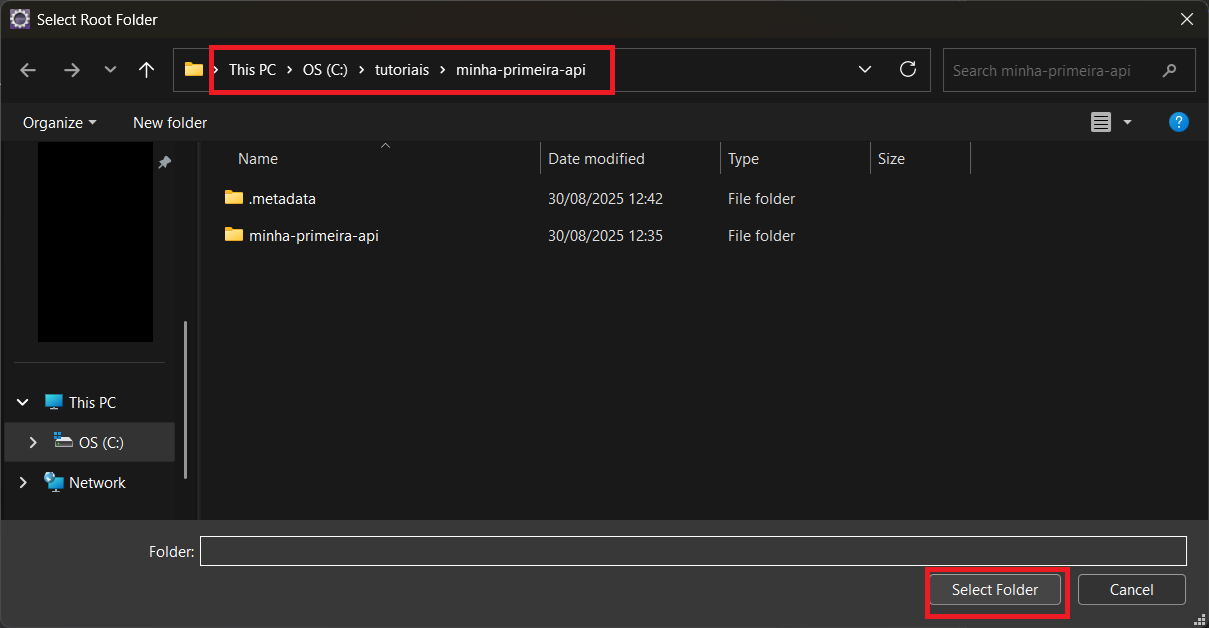
Task: Open the Help question mark icon
Action: (1179, 122)
